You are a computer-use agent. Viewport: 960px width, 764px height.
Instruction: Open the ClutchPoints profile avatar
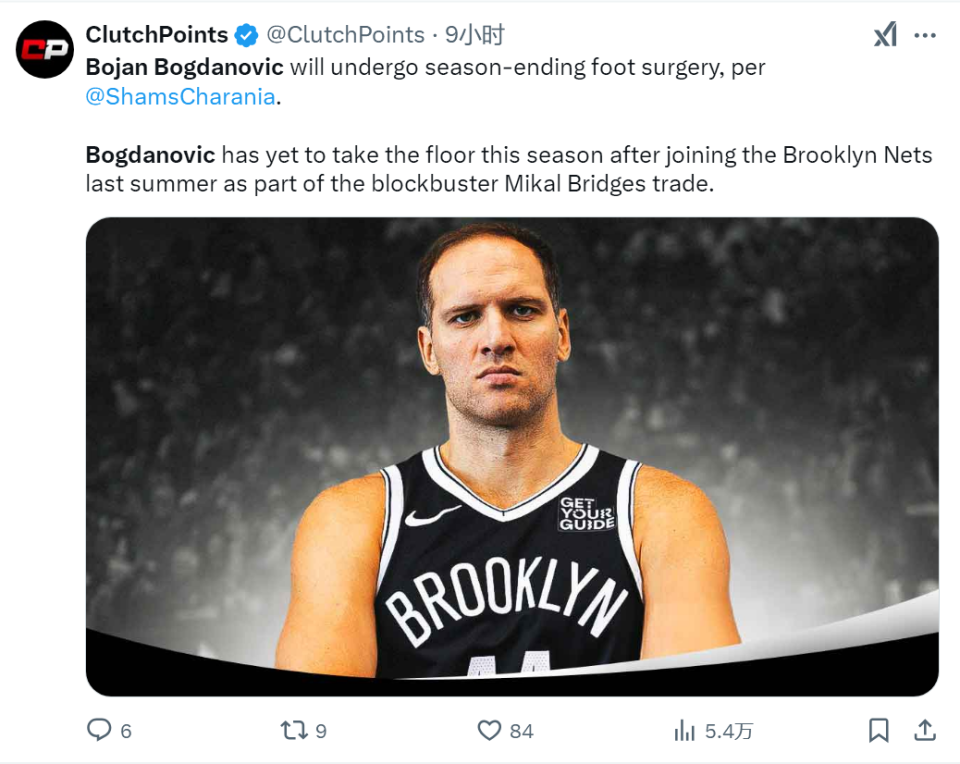(x=45, y=50)
